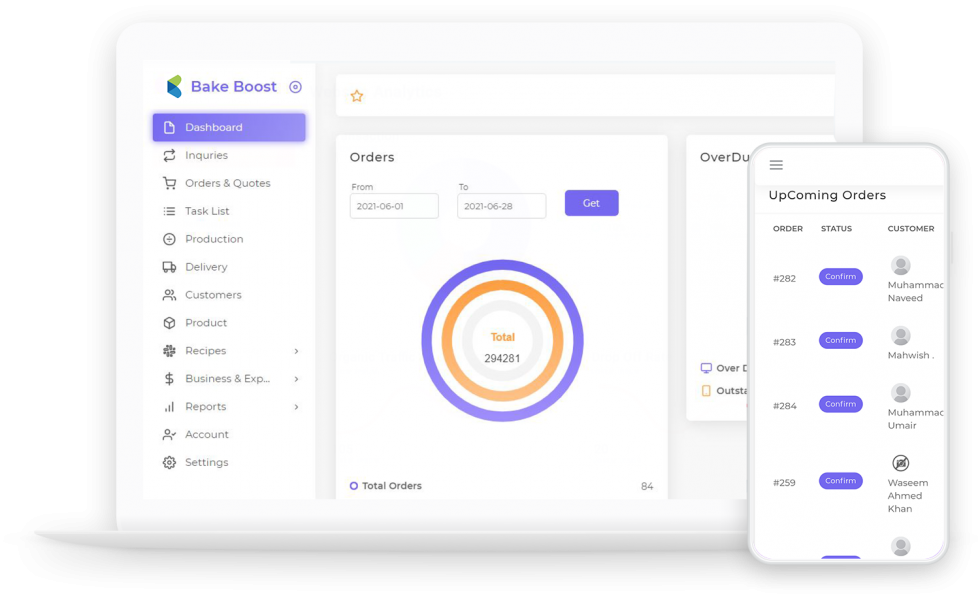980x596 pixels.
Task: Click the Orders & Quotes cart icon
Action: click(169, 183)
